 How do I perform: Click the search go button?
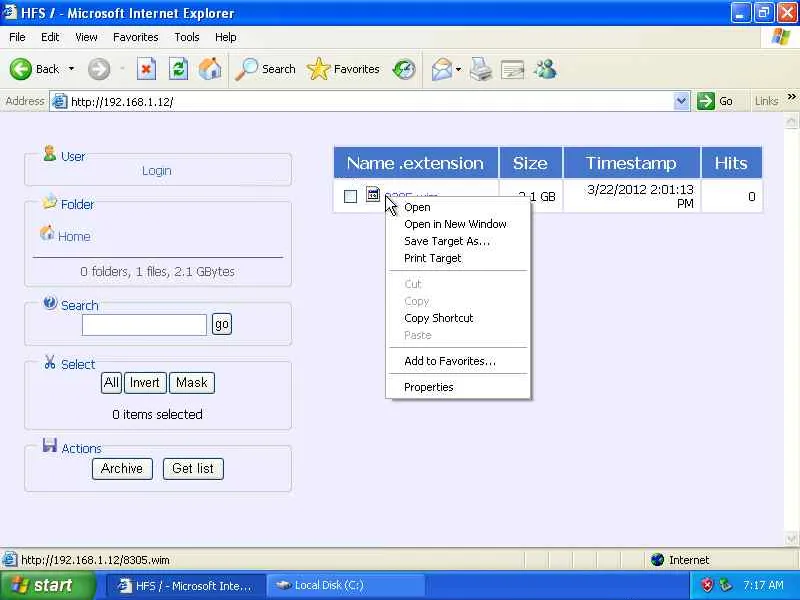coord(222,324)
